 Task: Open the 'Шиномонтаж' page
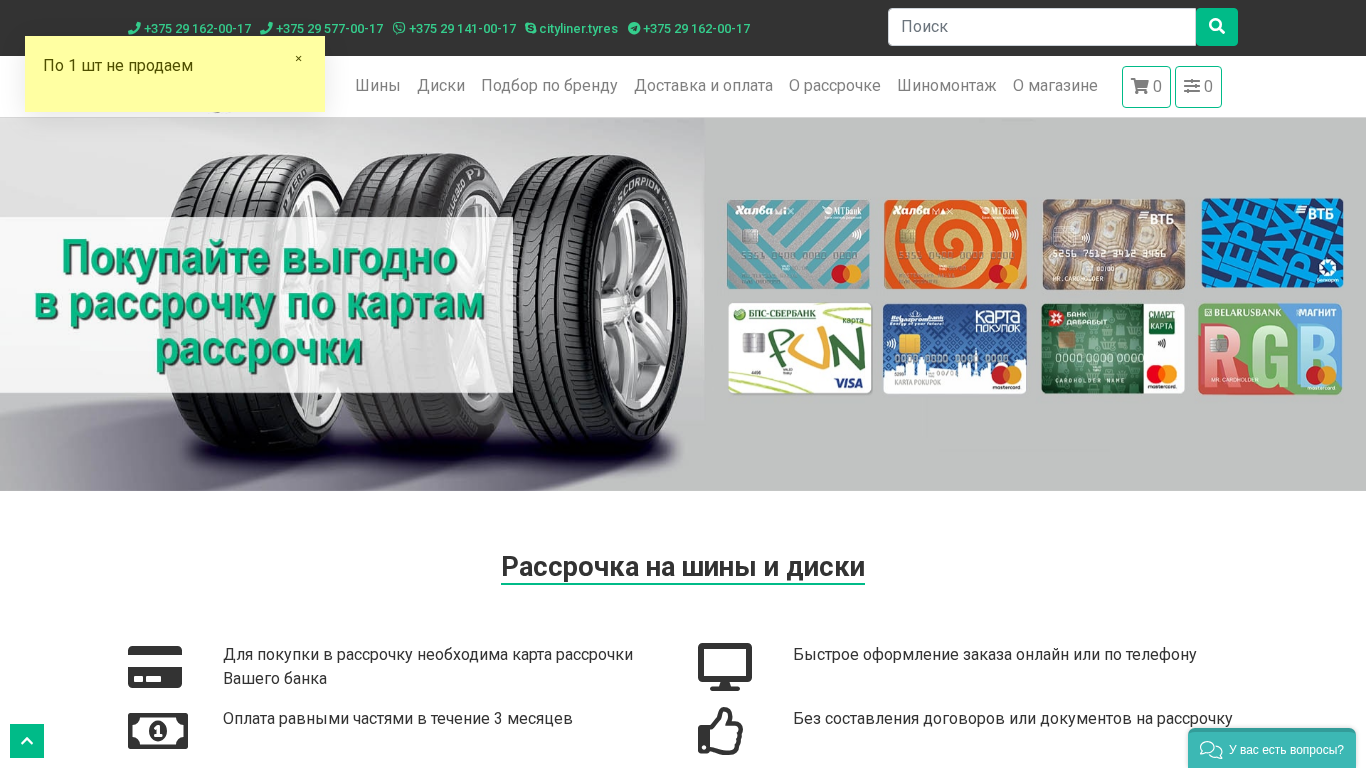pyautogui.click(x=947, y=86)
